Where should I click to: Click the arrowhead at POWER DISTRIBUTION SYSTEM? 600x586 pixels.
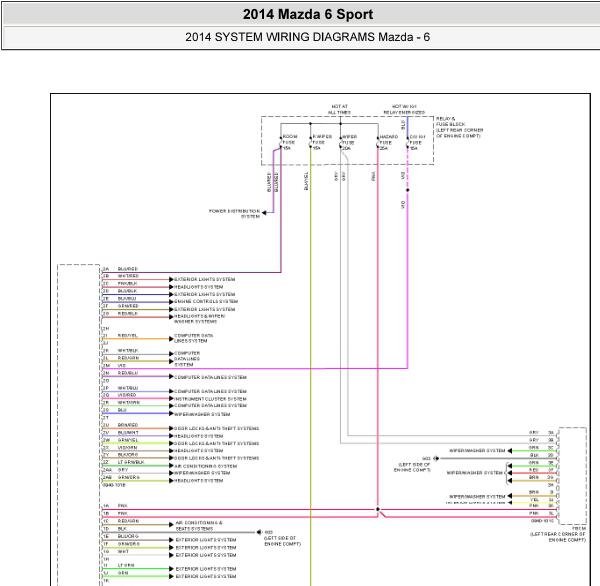[x=264, y=213]
